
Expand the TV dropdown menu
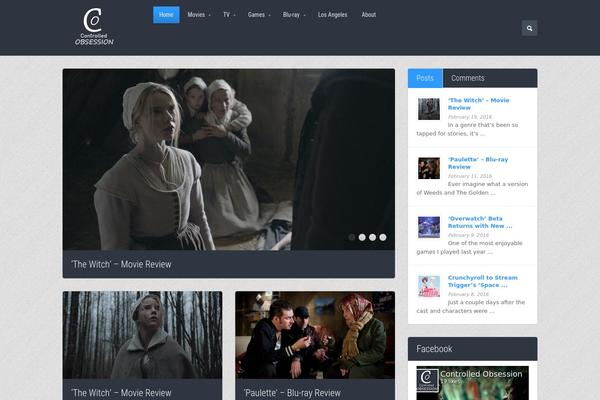[x=229, y=15]
